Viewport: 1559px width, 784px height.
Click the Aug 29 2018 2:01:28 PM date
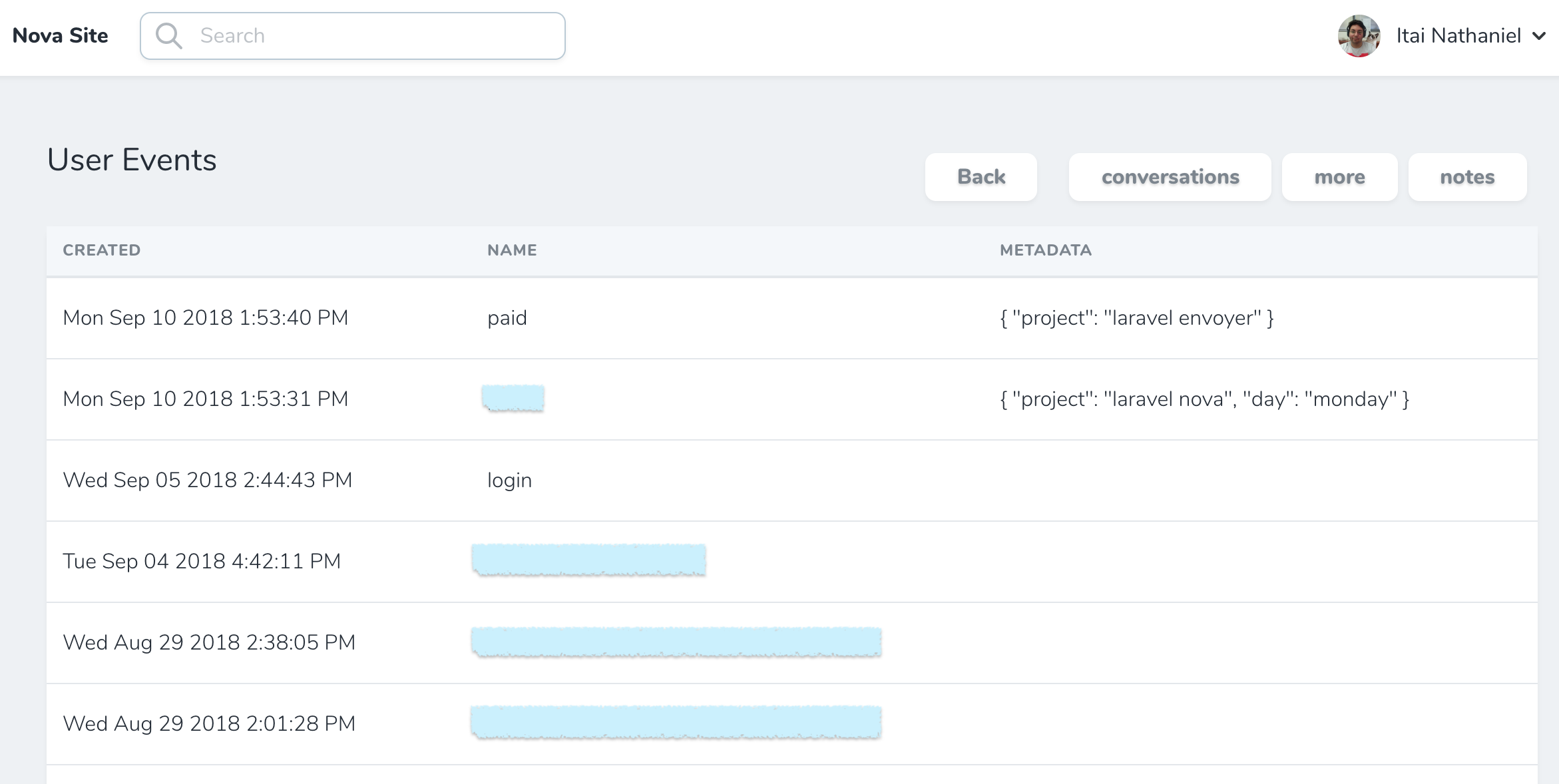click(209, 724)
